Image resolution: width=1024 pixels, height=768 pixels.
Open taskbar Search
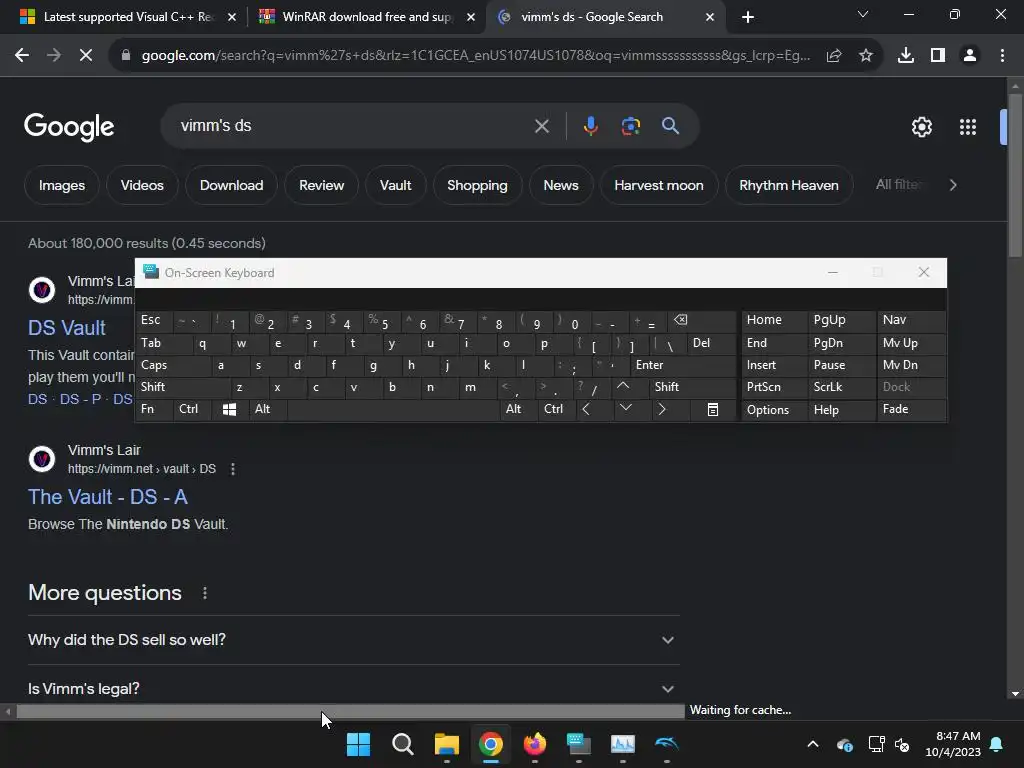[402, 744]
